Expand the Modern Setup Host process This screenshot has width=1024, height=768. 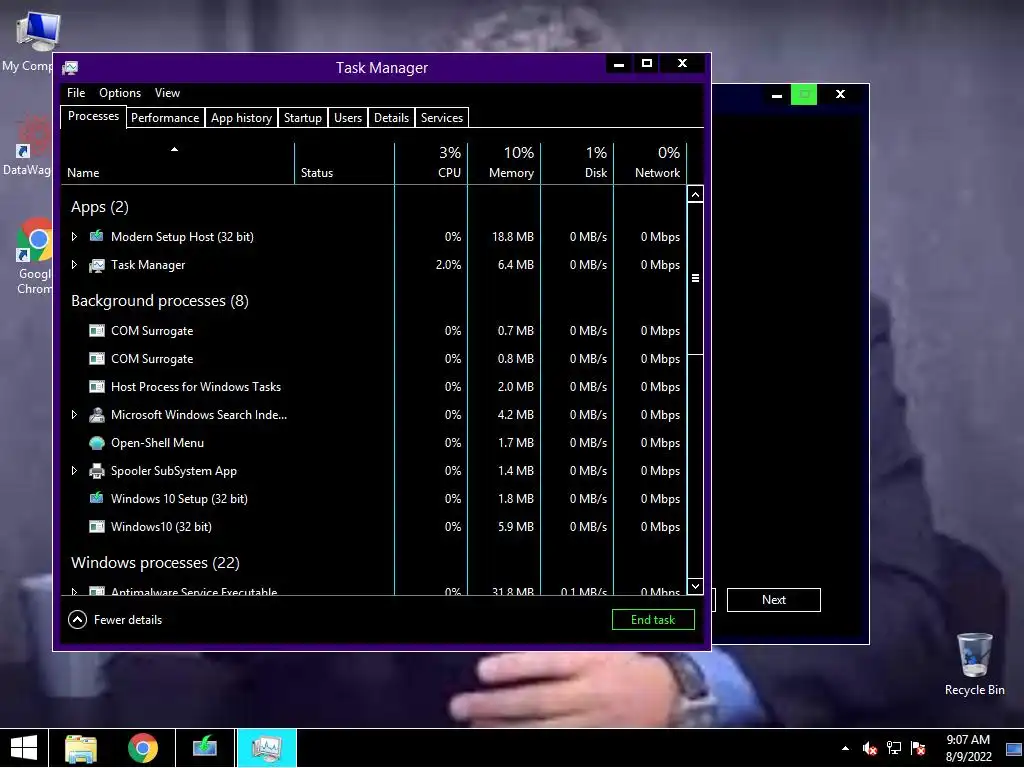click(74, 236)
